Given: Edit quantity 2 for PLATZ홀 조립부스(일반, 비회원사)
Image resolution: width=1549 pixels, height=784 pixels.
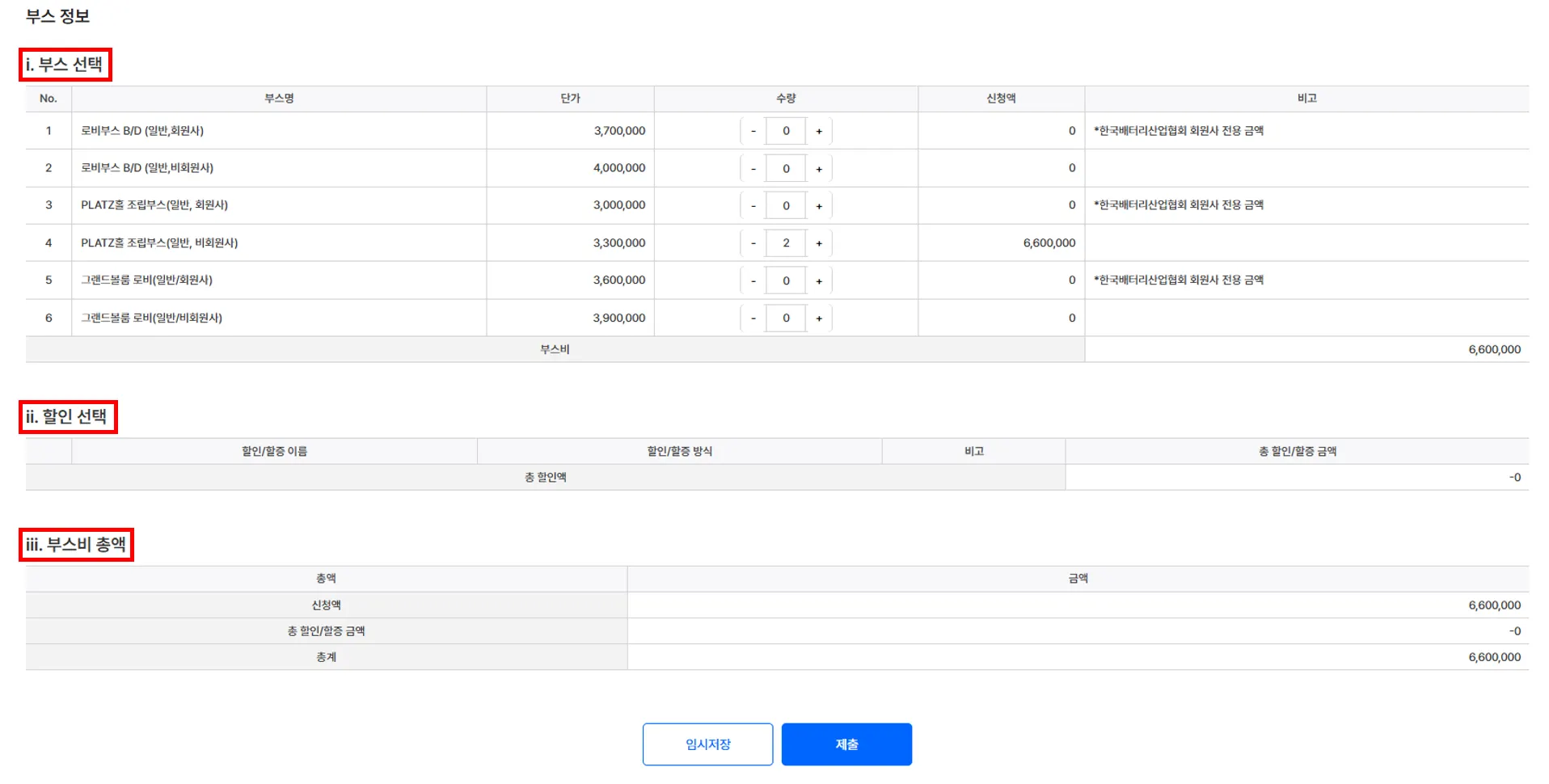Looking at the screenshot, I should click(x=786, y=242).
